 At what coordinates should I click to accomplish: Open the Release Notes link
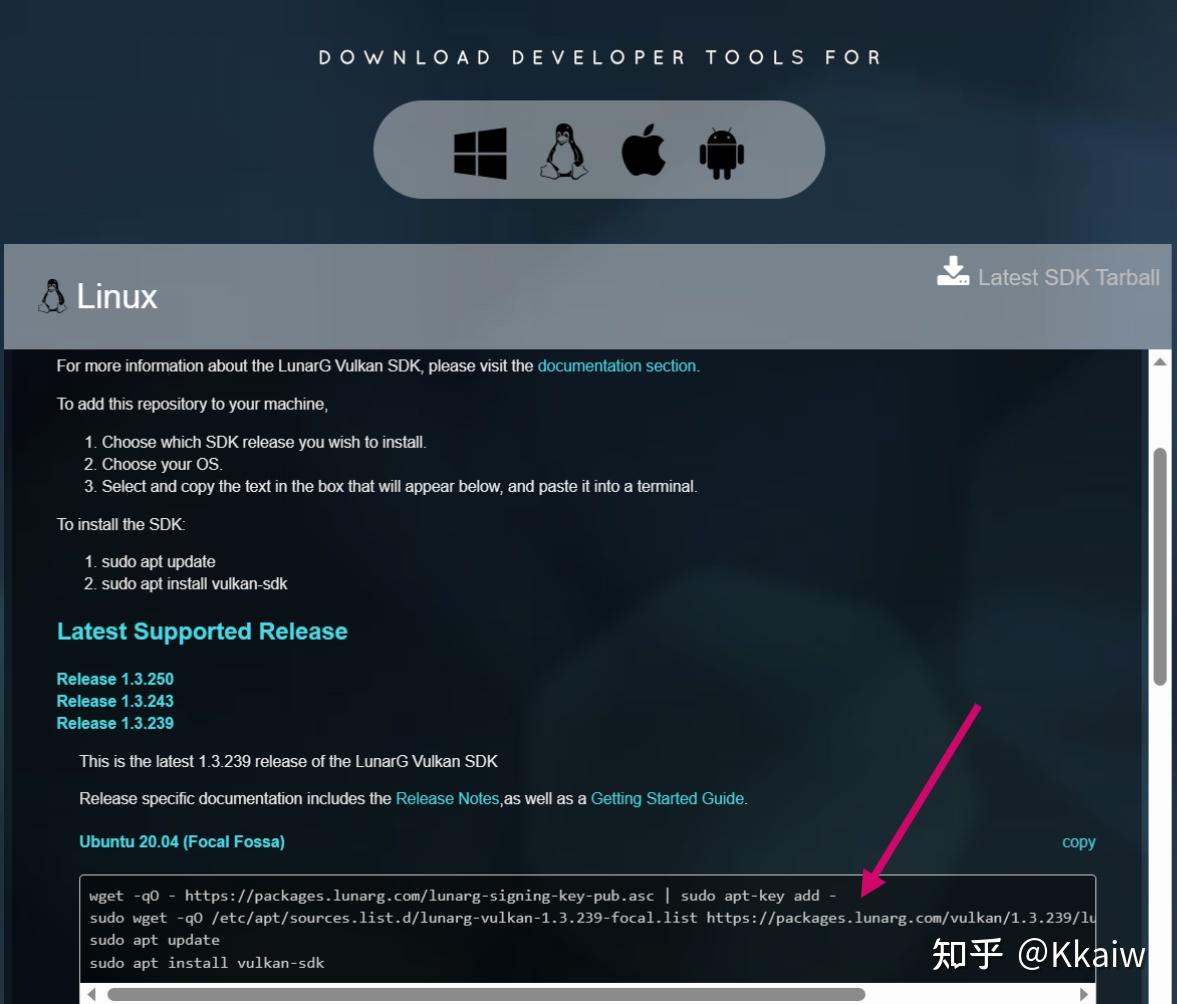446,798
